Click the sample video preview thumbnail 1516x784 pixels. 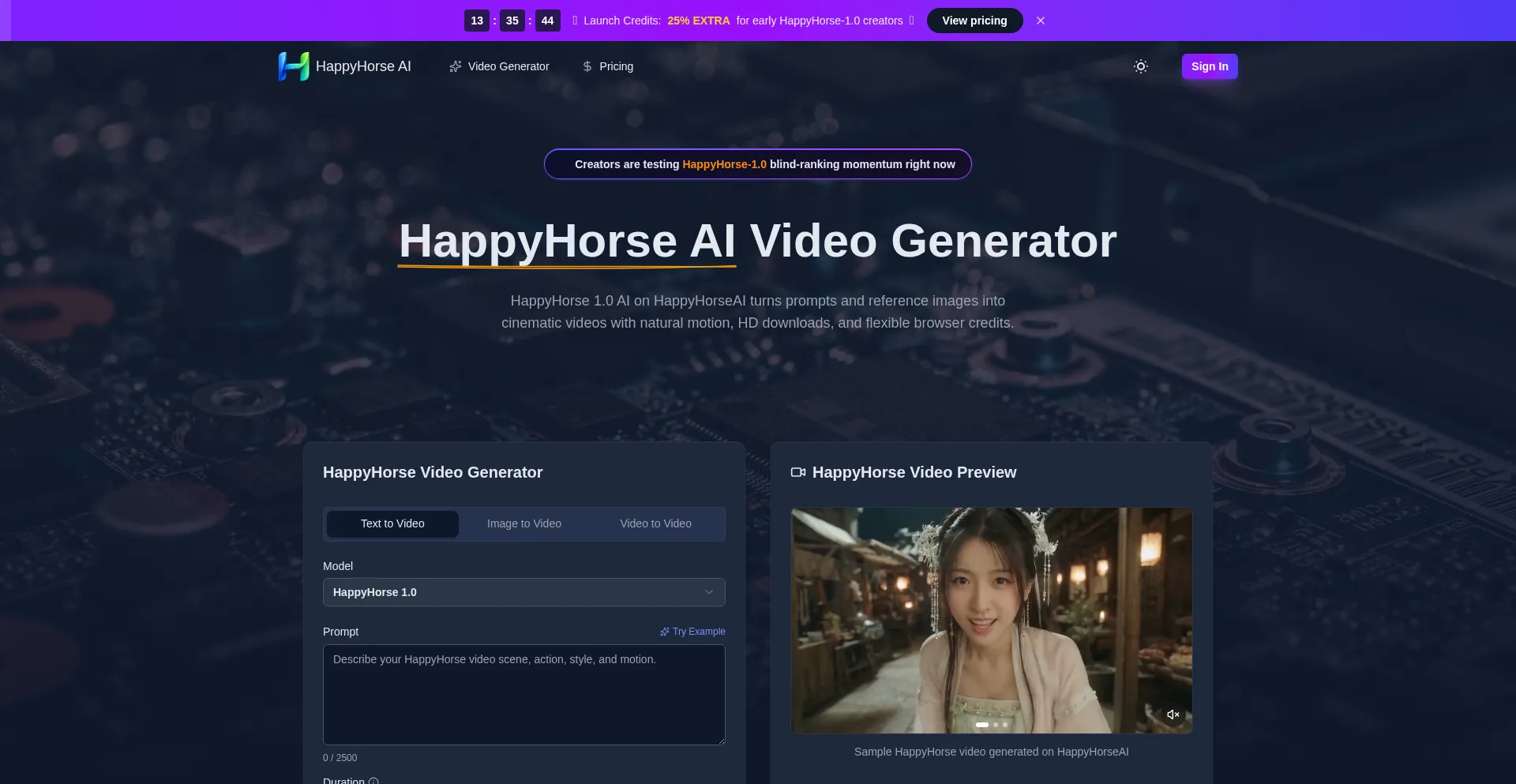[x=992, y=621]
